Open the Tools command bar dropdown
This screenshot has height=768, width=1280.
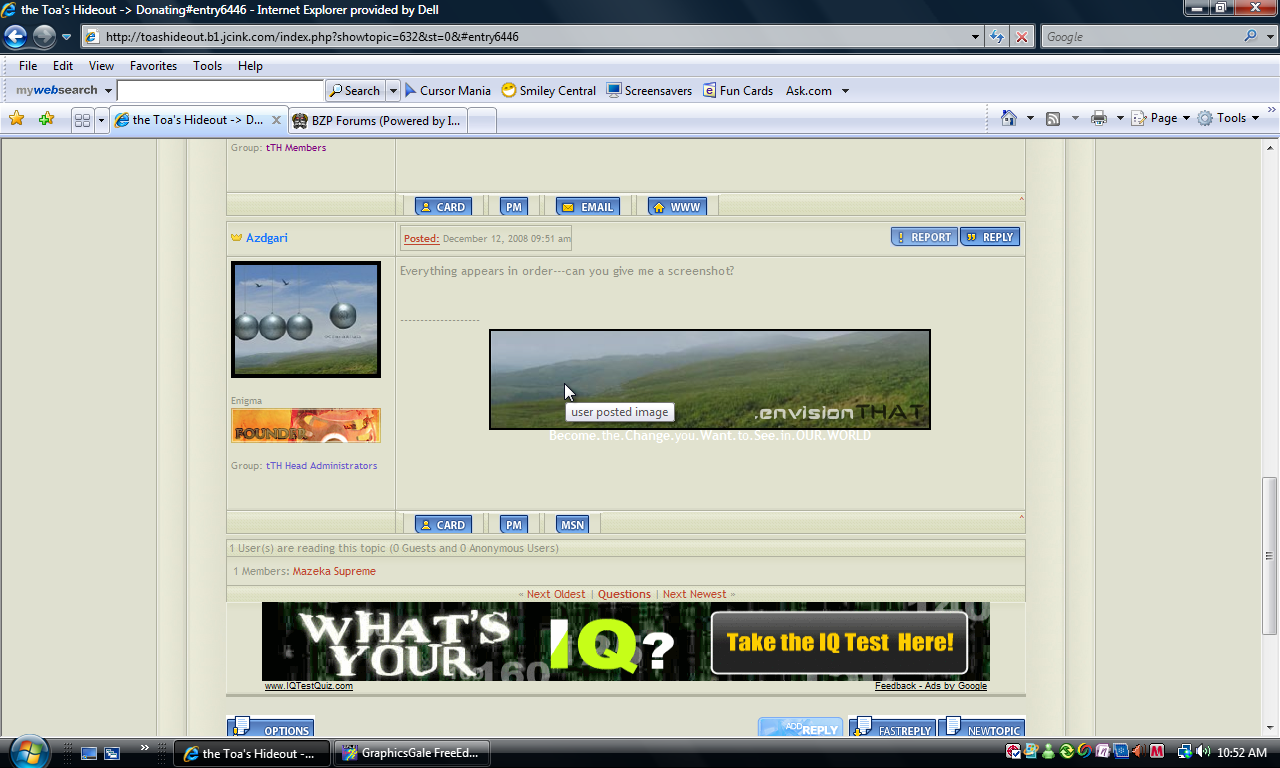point(1229,118)
